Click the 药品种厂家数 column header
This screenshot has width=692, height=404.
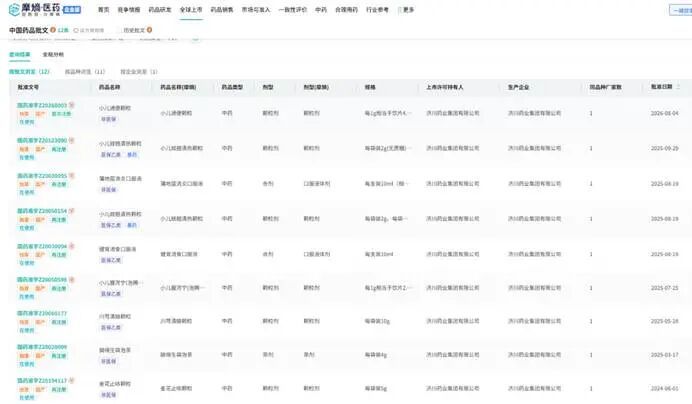tap(606, 87)
